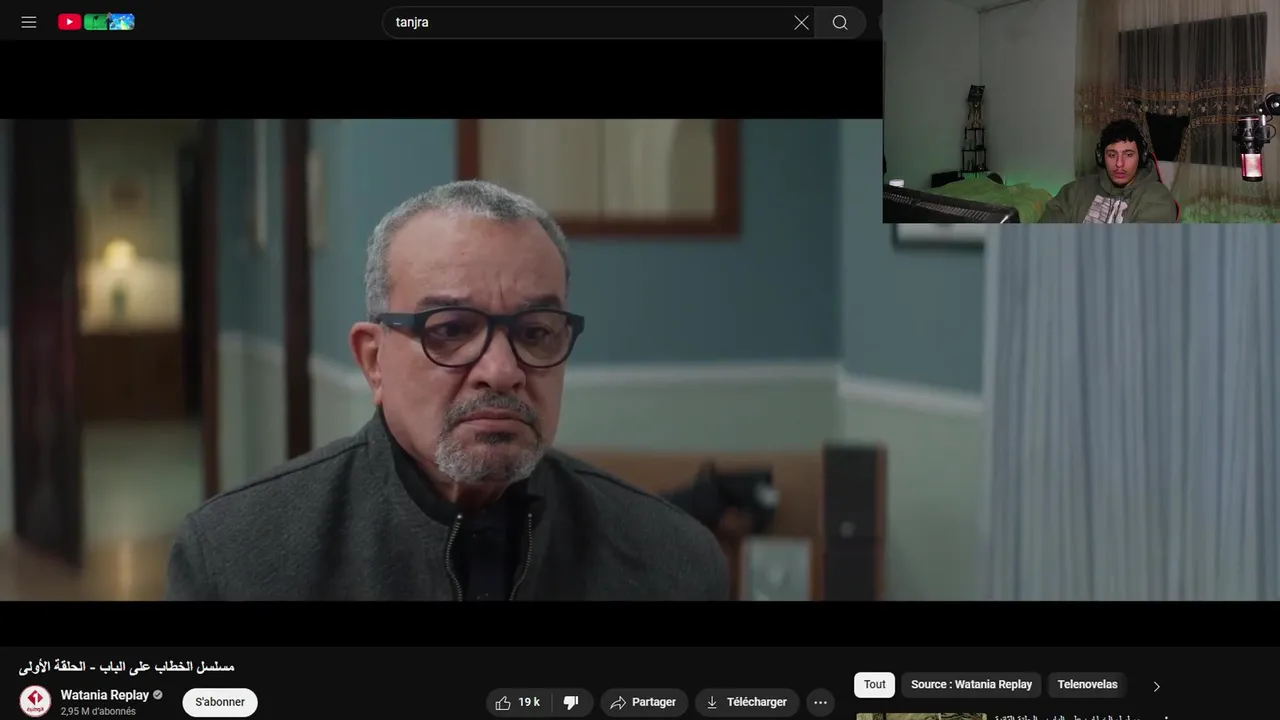The width and height of the screenshot is (1280, 720).
Task: Share the video via Partager
Action: tap(643, 702)
